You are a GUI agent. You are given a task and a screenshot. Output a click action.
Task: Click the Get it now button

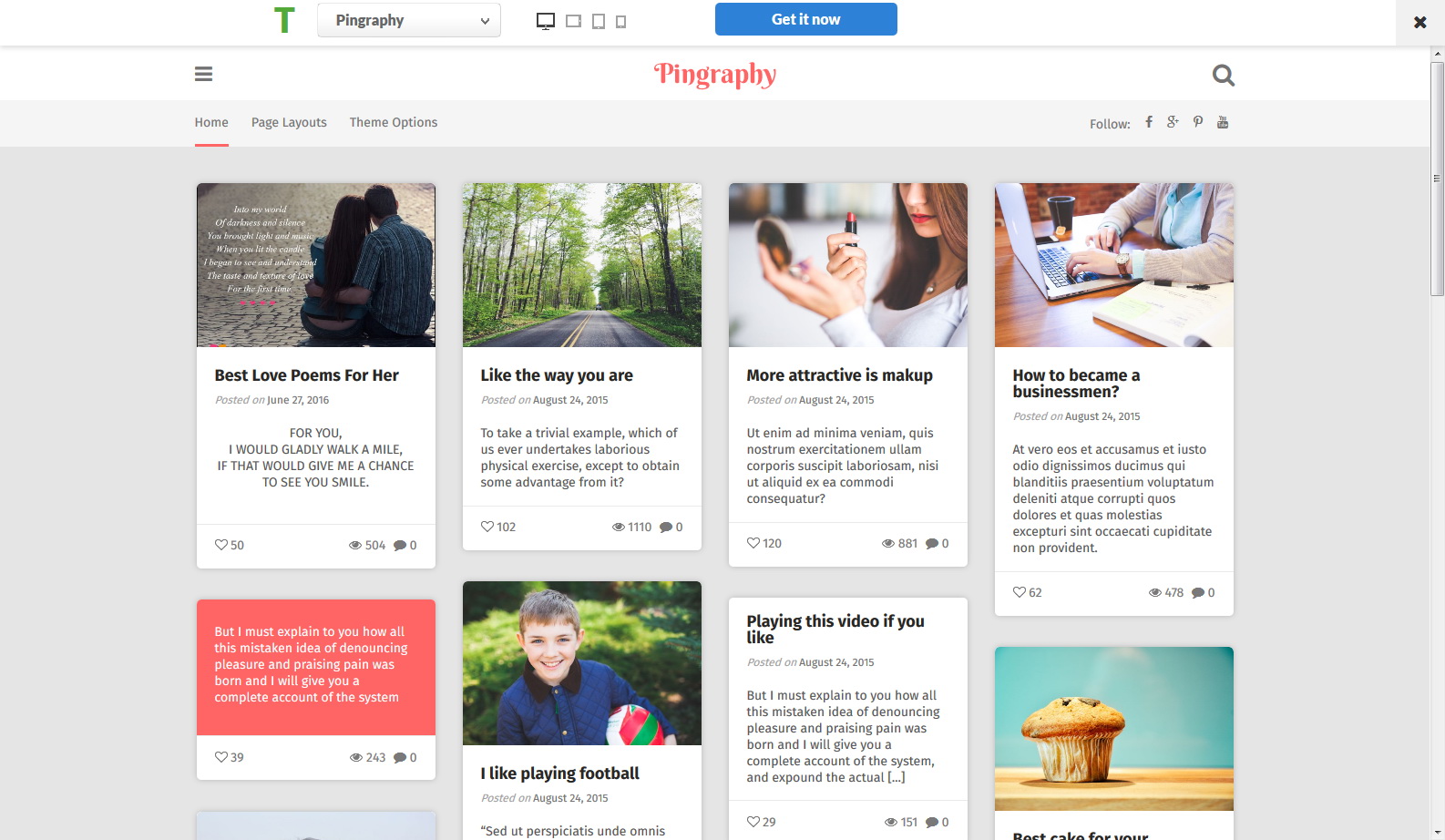(806, 19)
